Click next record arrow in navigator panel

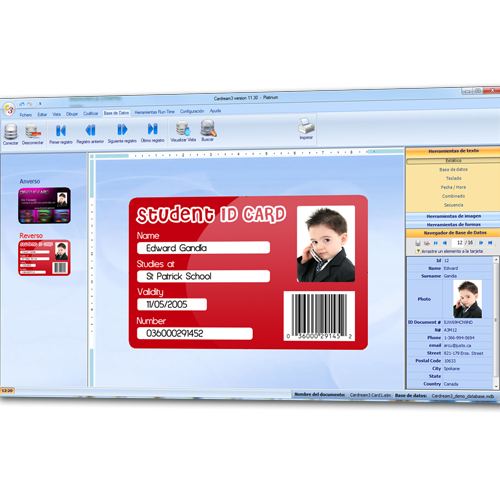tap(481, 243)
